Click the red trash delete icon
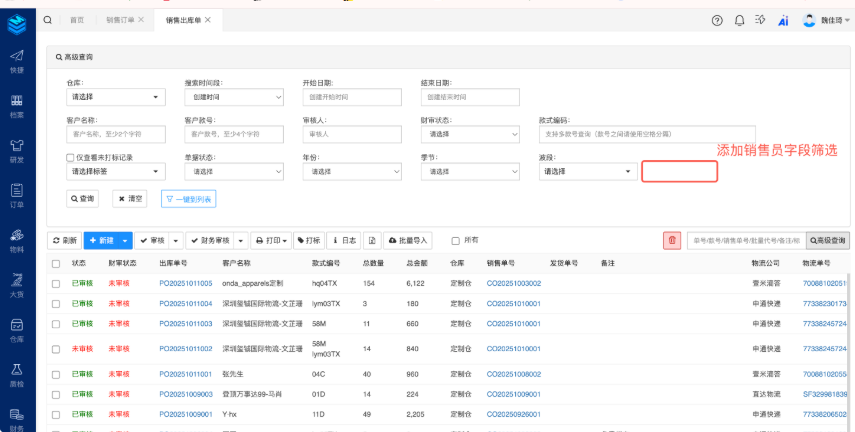Image resolution: width=855 pixels, height=432 pixels. 672,240
